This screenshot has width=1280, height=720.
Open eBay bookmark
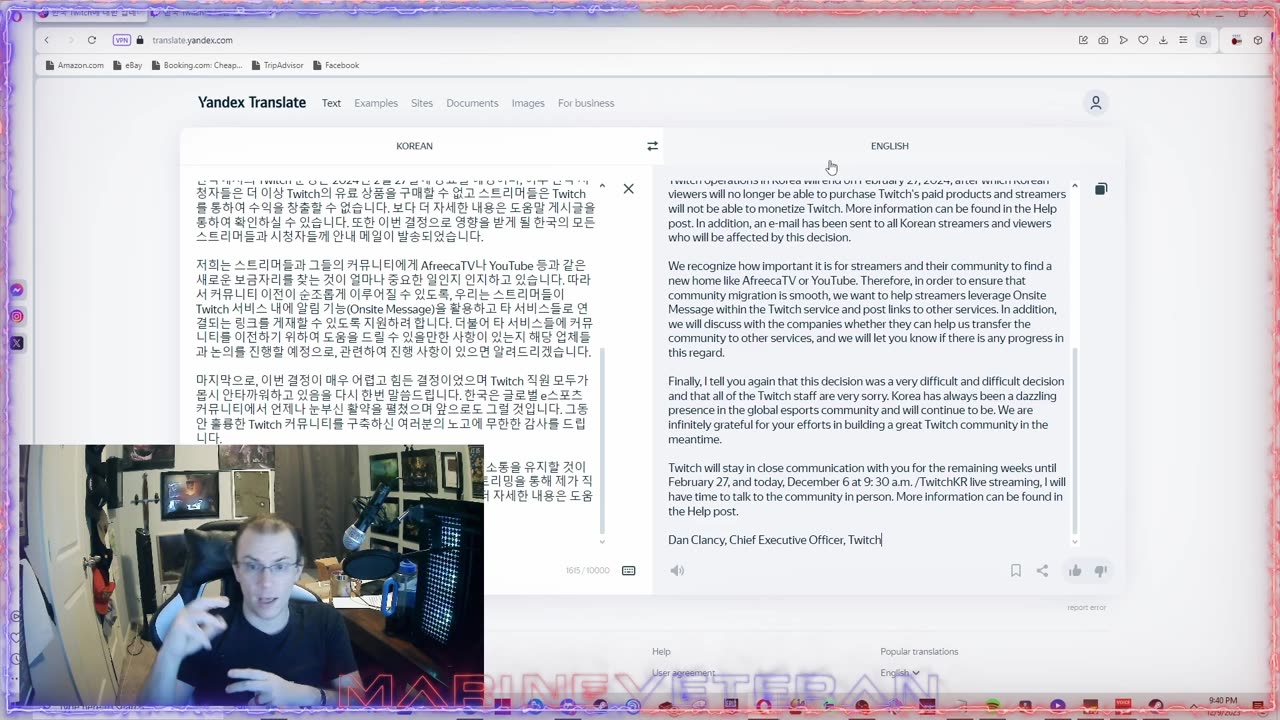pos(127,65)
